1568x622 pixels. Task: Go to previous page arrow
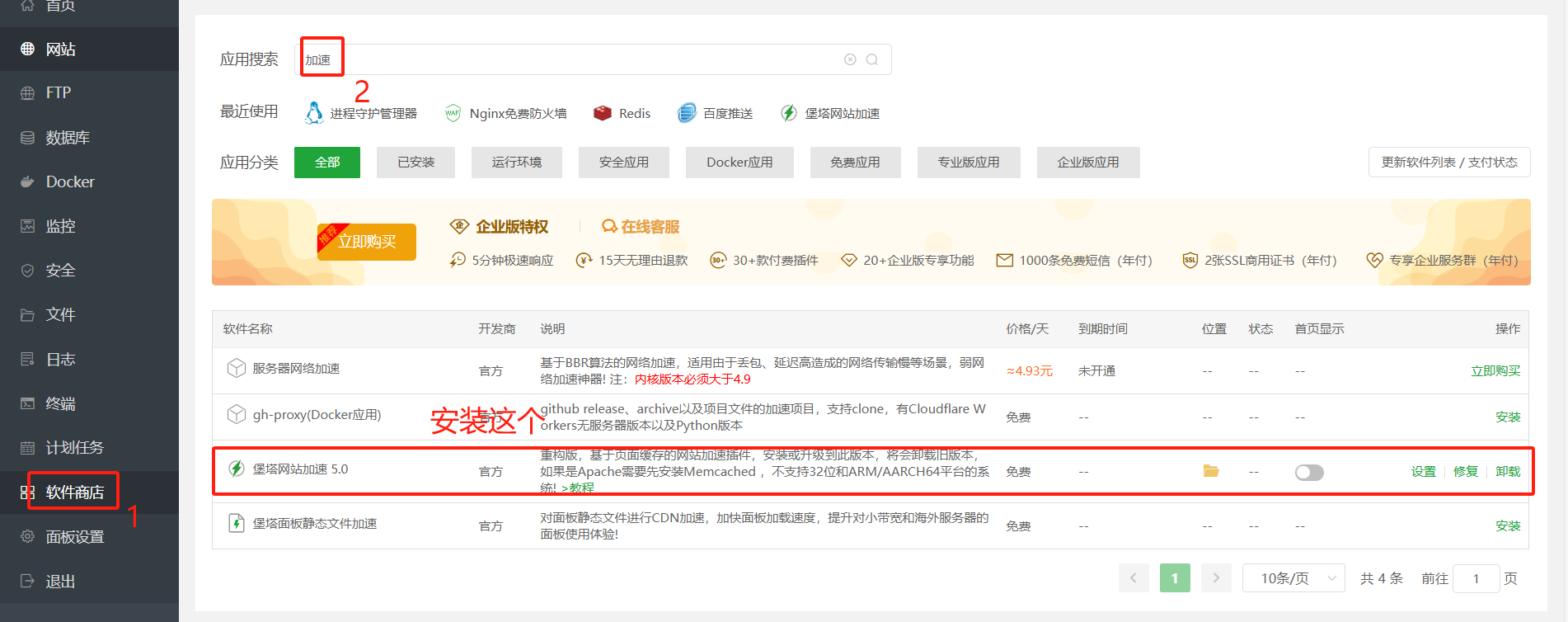coord(1134,577)
